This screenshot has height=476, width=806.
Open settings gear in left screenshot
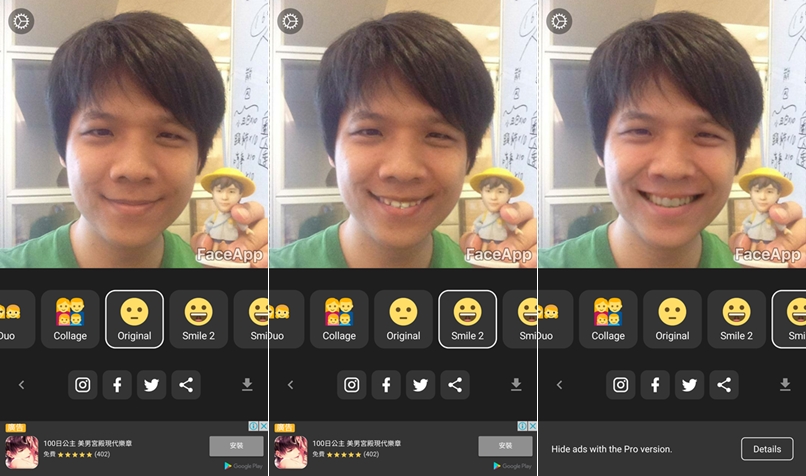pos(21,22)
